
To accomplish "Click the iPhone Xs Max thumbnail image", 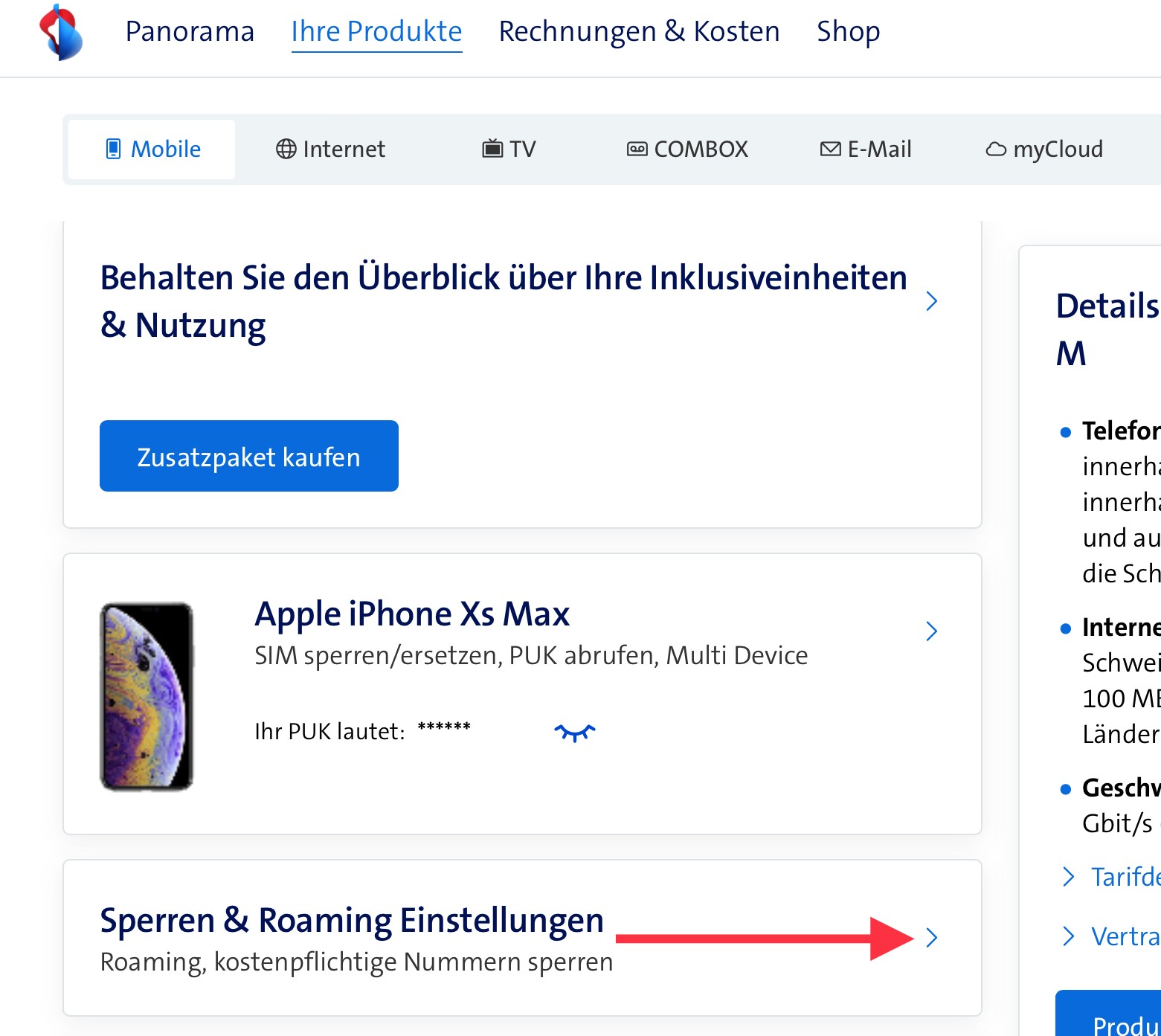I will point(147,696).
